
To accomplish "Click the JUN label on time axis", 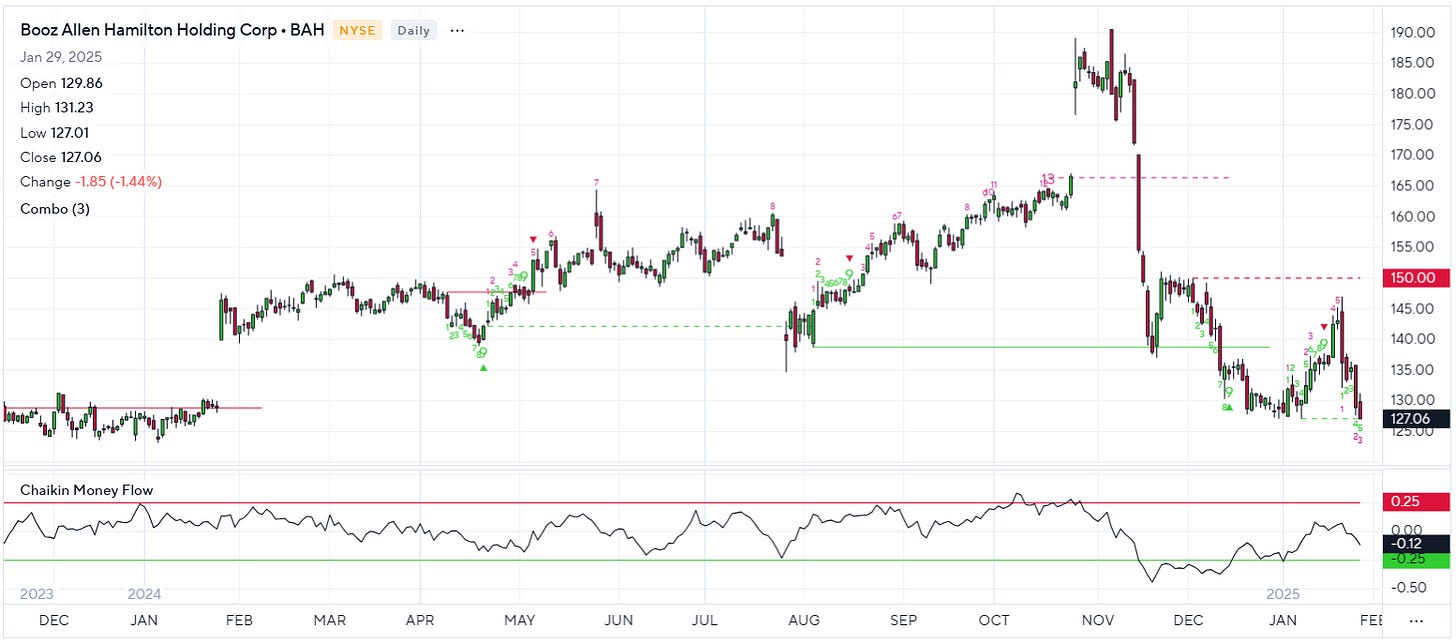I will coord(619,620).
